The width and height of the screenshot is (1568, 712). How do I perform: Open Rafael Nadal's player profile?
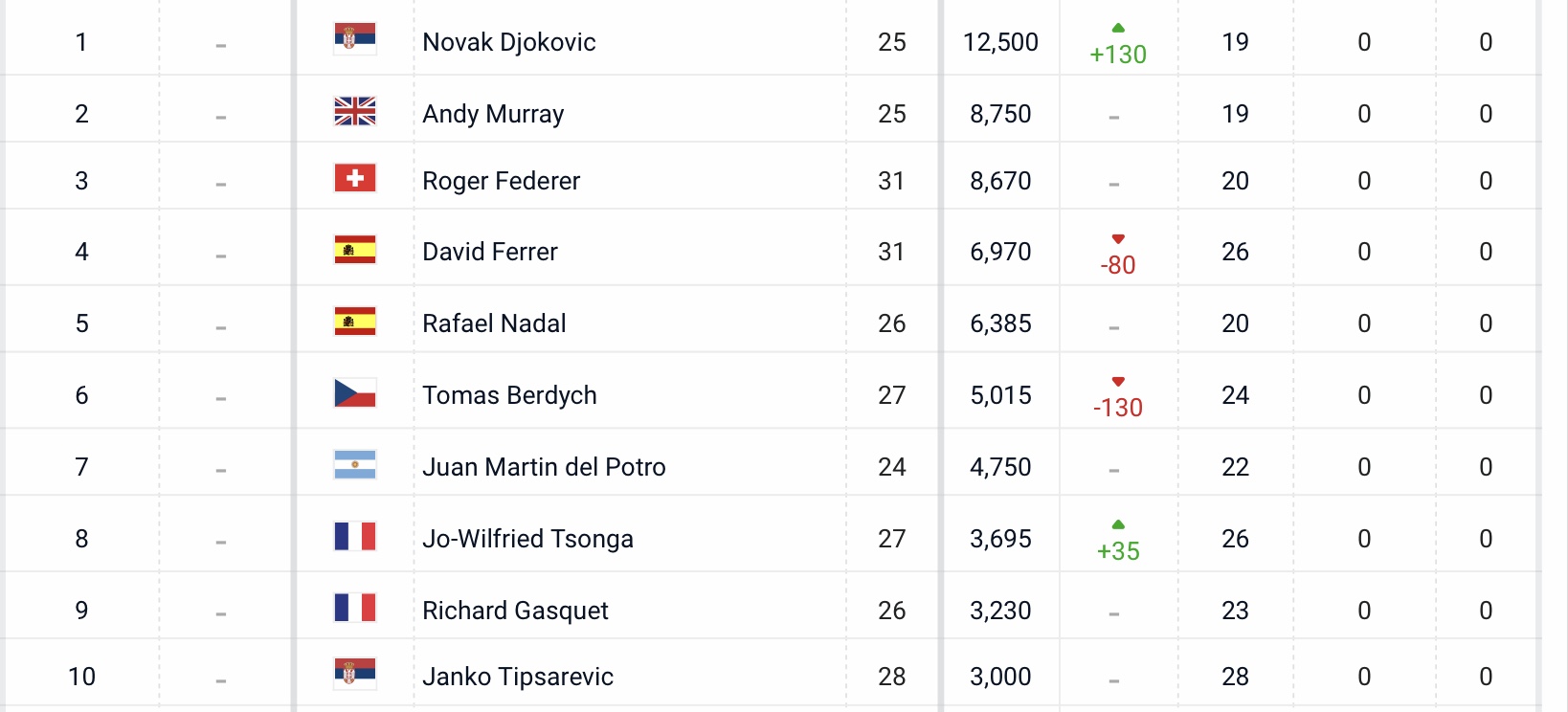point(494,323)
